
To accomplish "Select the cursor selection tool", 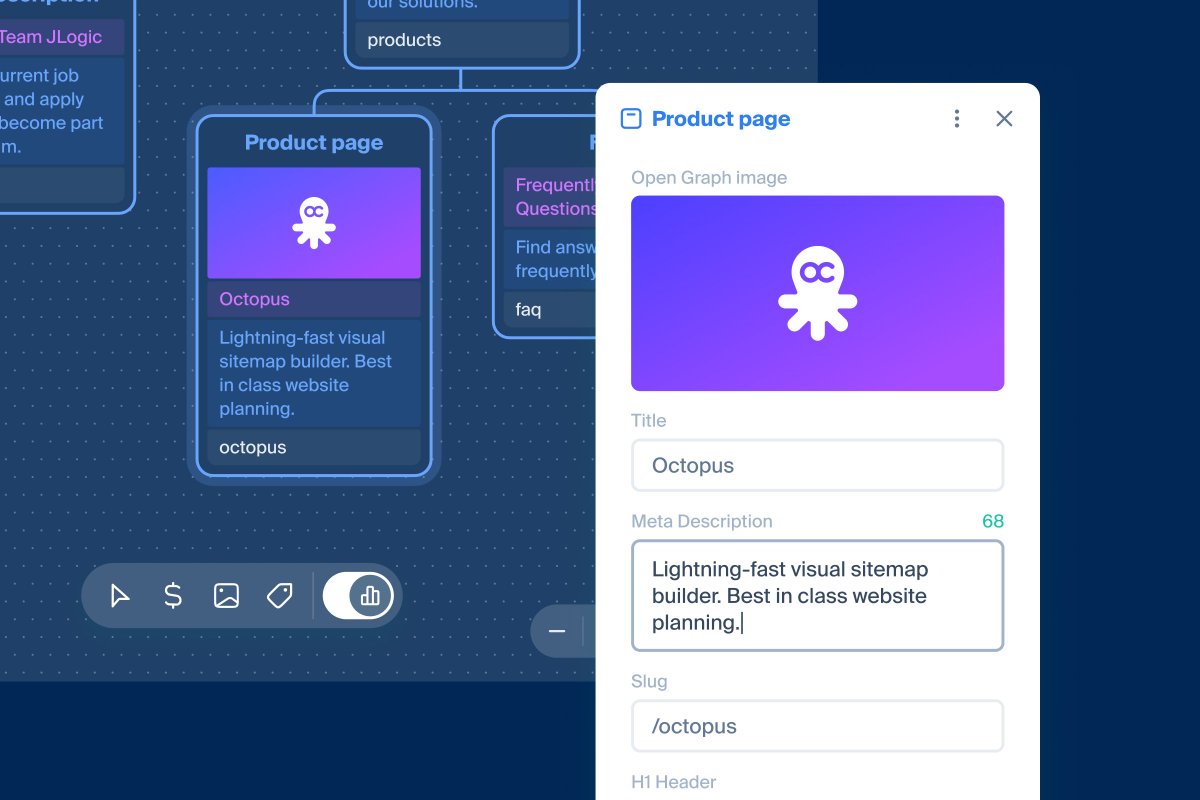I will tap(120, 595).
